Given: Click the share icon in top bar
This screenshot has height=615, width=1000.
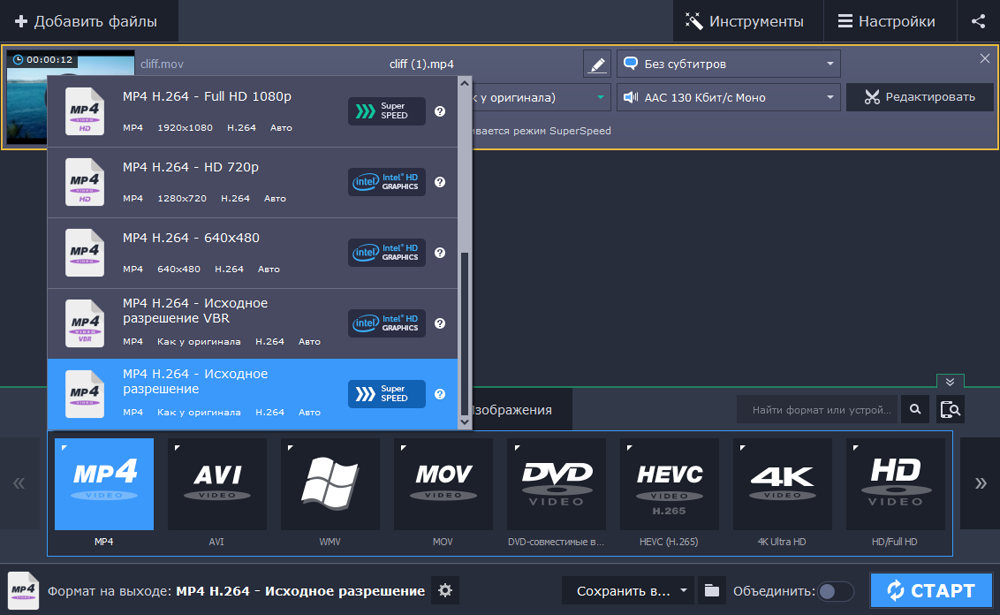Looking at the screenshot, I should tap(978, 21).
